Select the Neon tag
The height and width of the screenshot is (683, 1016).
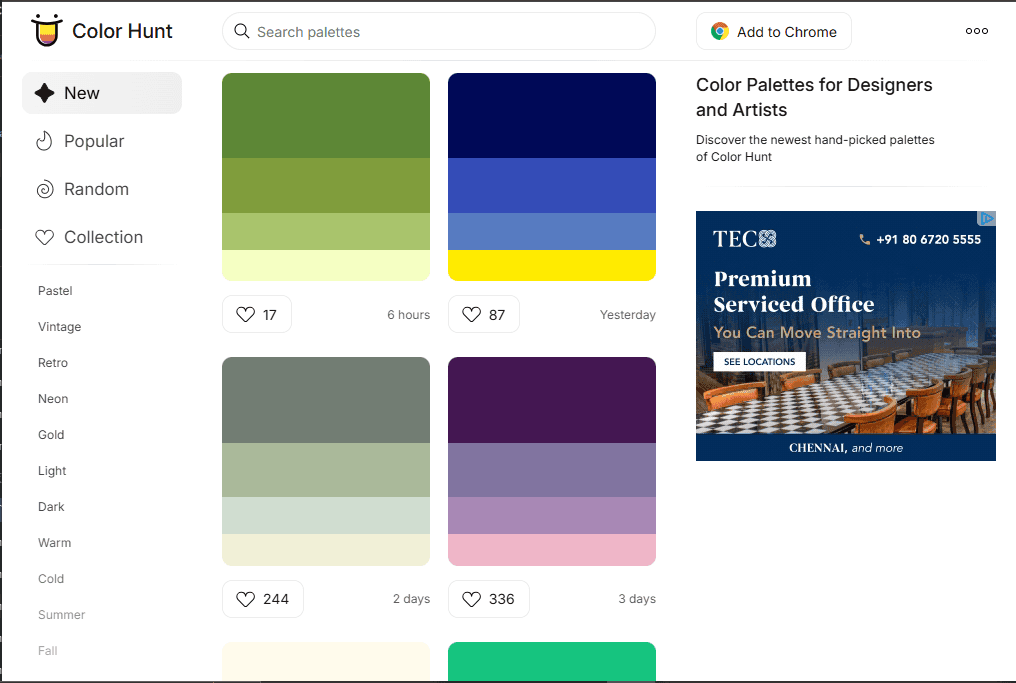pyautogui.click(x=53, y=399)
